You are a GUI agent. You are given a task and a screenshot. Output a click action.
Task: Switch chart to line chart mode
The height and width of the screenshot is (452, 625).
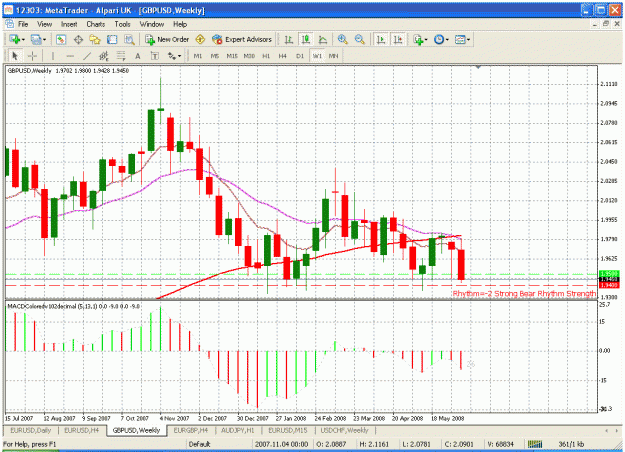click(323, 39)
